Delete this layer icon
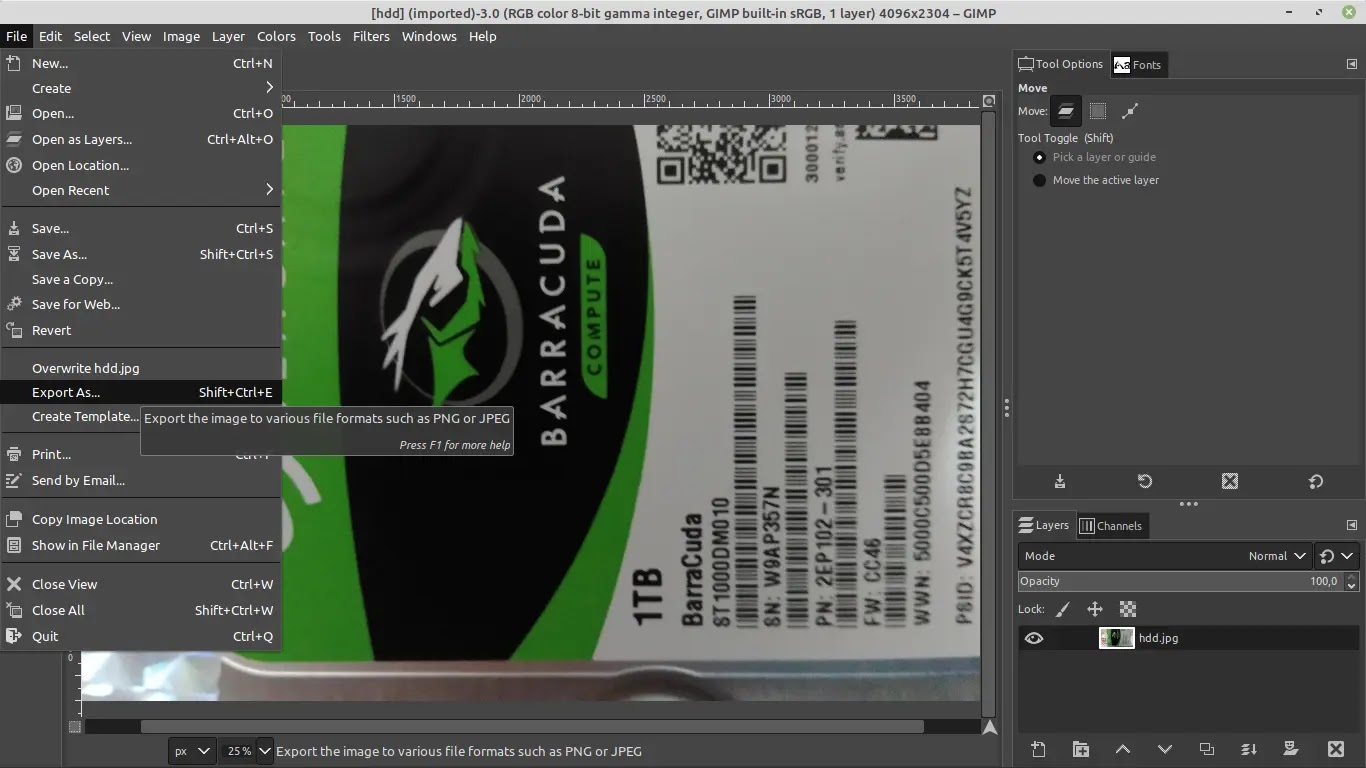Image resolution: width=1366 pixels, height=768 pixels. [x=1335, y=749]
